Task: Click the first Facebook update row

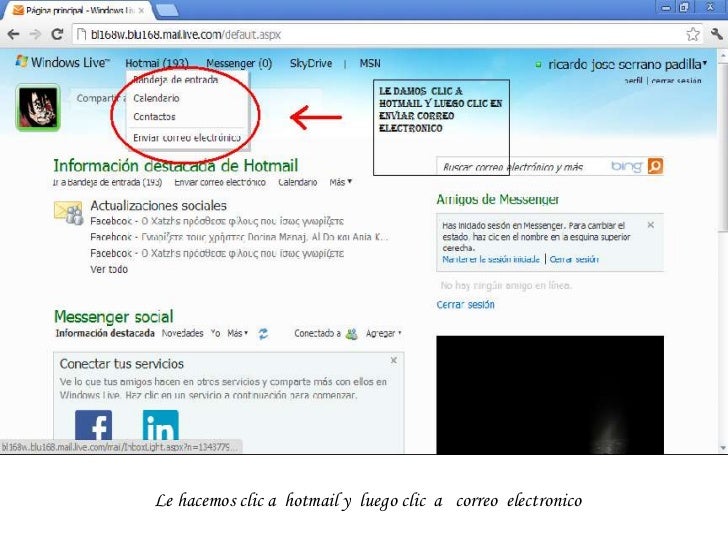Action: click(x=217, y=221)
